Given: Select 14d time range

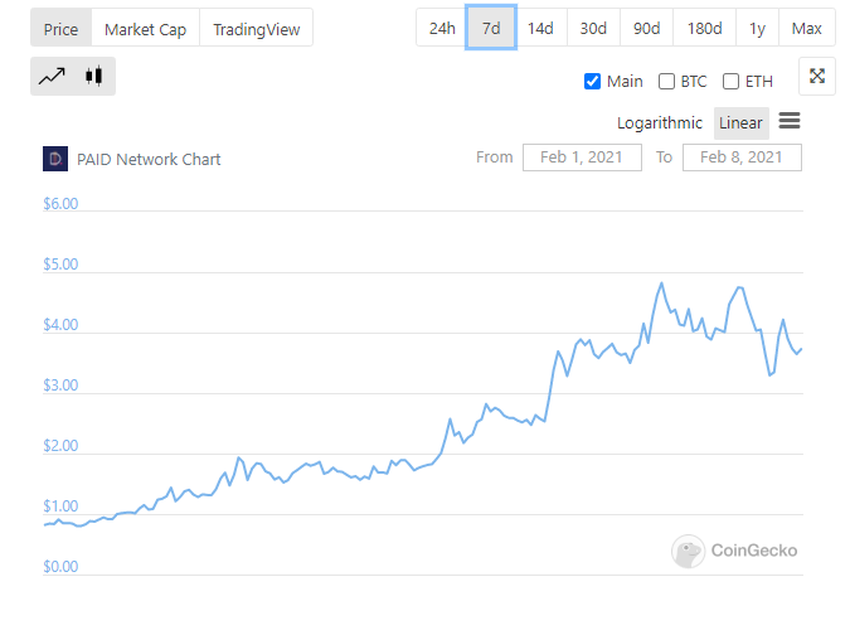Looking at the screenshot, I should coord(540,28).
